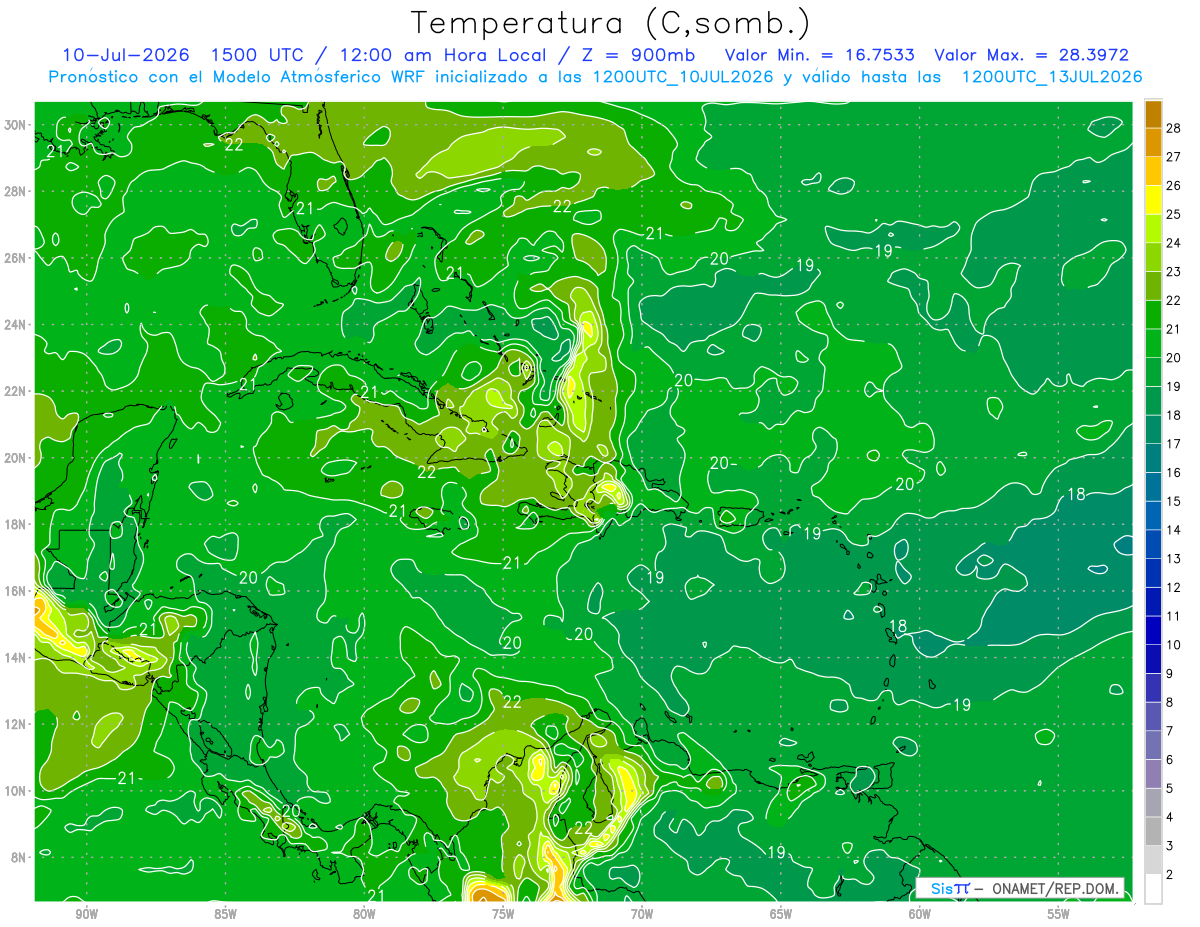Click the '90W' longitude axis label

coord(86,914)
